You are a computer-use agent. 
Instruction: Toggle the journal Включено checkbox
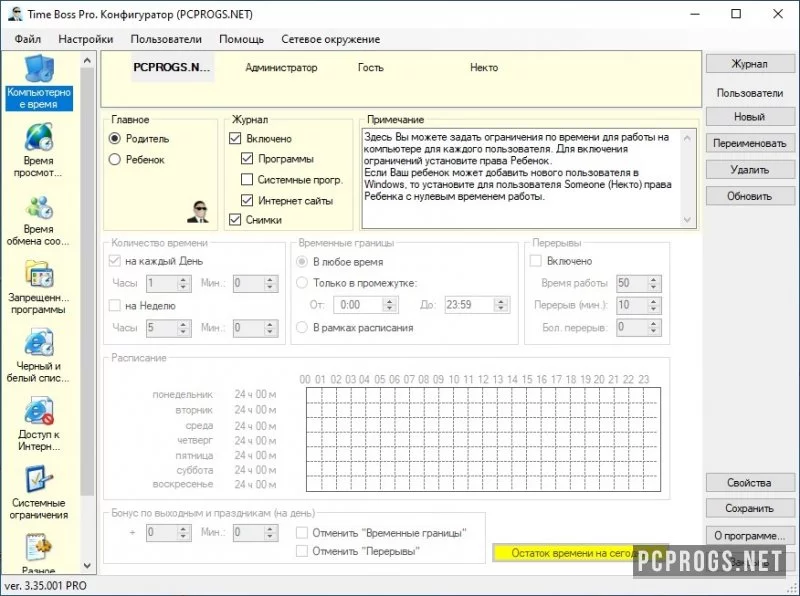pos(235,138)
